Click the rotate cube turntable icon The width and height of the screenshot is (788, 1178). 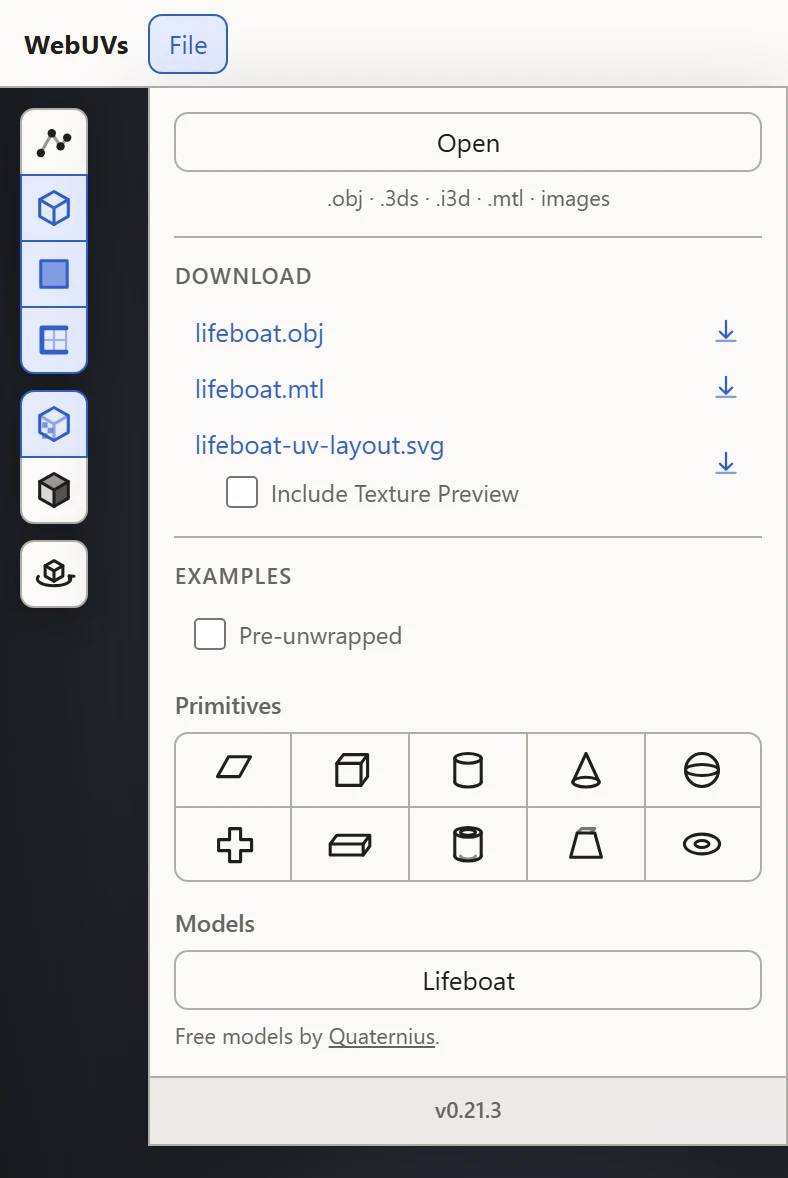(x=54, y=574)
